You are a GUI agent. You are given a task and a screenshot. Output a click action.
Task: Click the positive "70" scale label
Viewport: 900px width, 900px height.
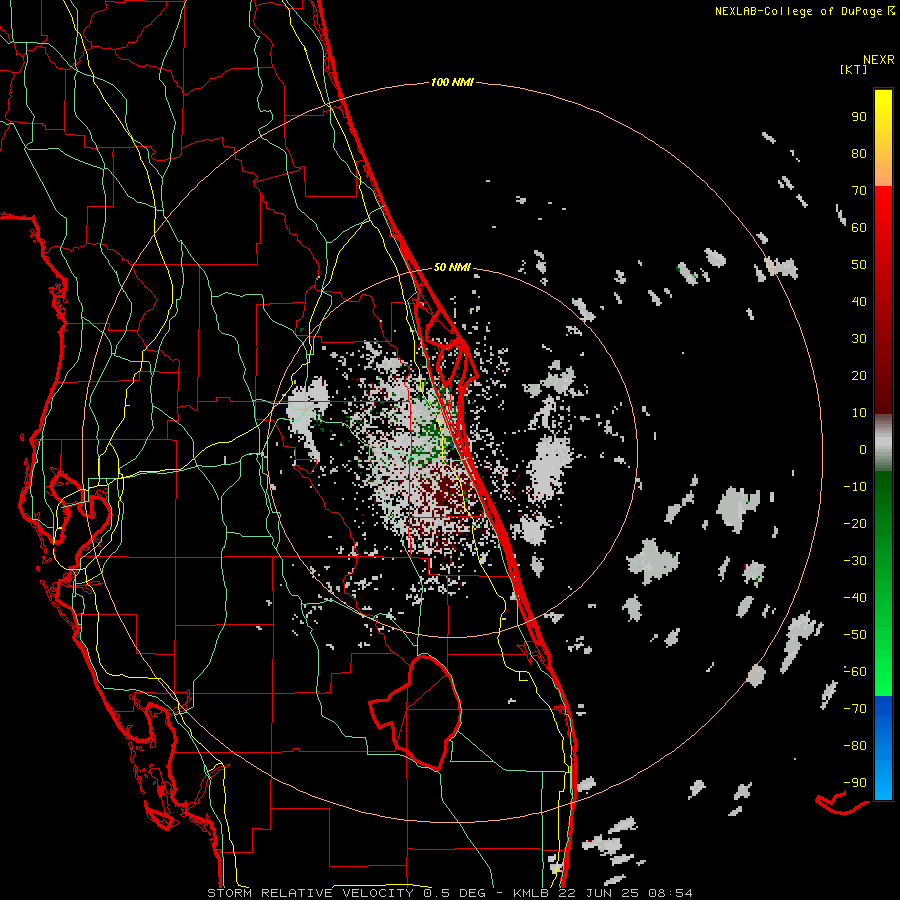pos(859,191)
